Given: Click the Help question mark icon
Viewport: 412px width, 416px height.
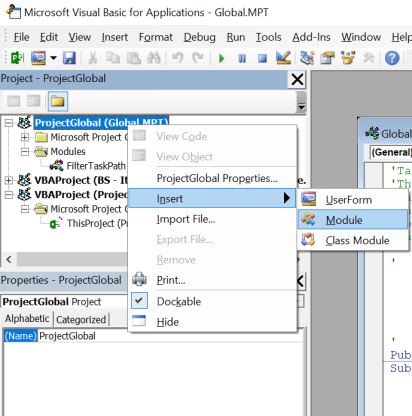Looking at the screenshot, I should [392, 58].
